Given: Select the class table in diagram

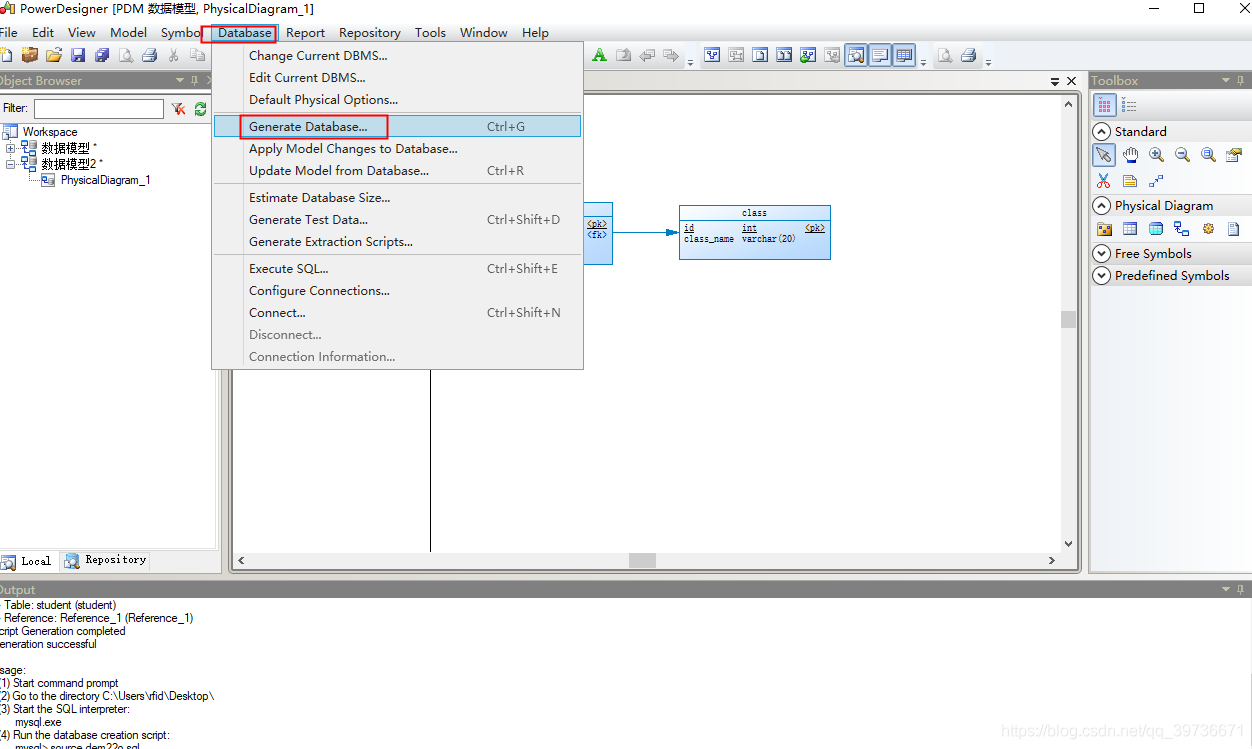Looking at the screenshot, I should (x=755, y=232).
